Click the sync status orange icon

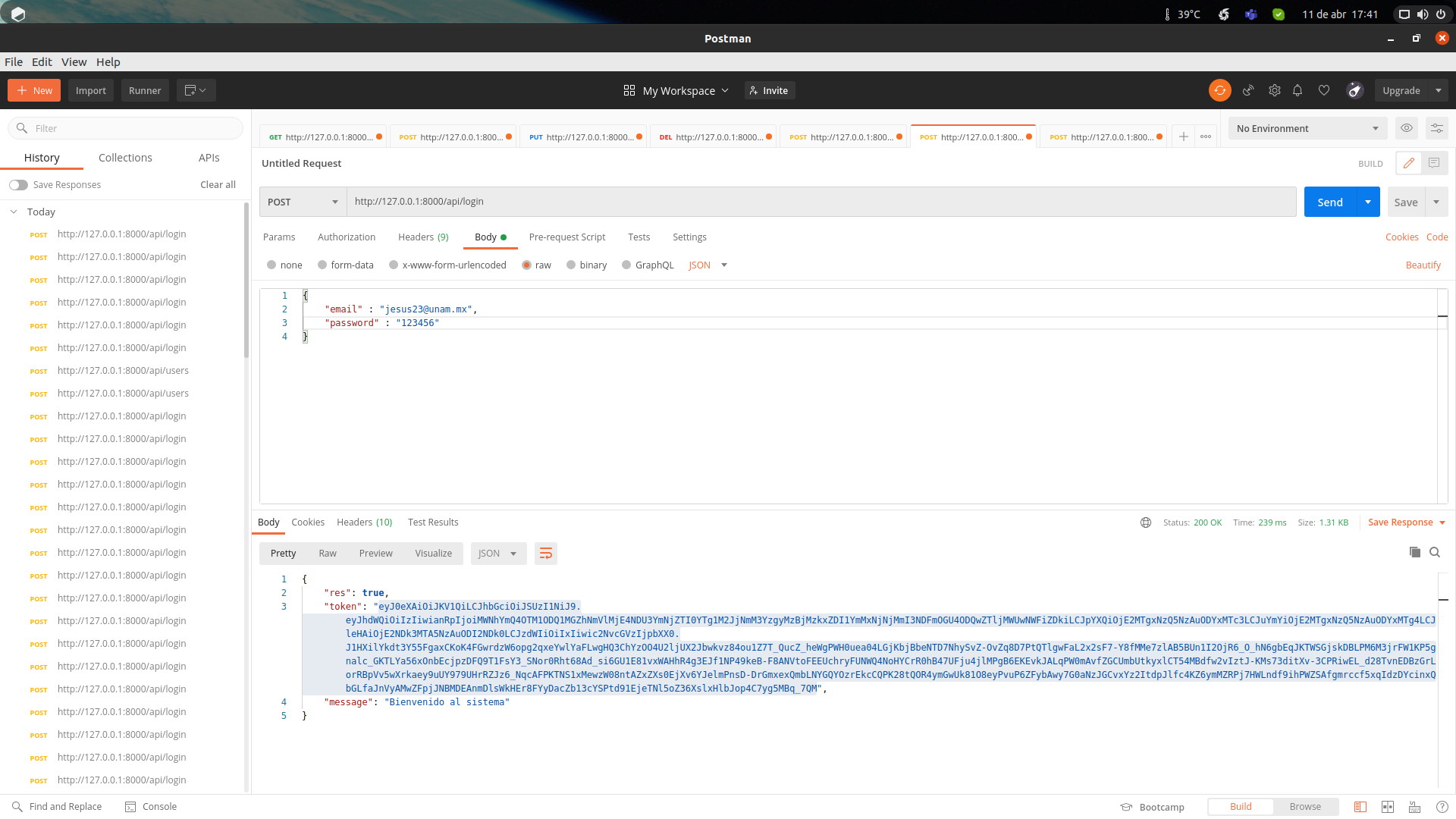tap(1219, 90)
